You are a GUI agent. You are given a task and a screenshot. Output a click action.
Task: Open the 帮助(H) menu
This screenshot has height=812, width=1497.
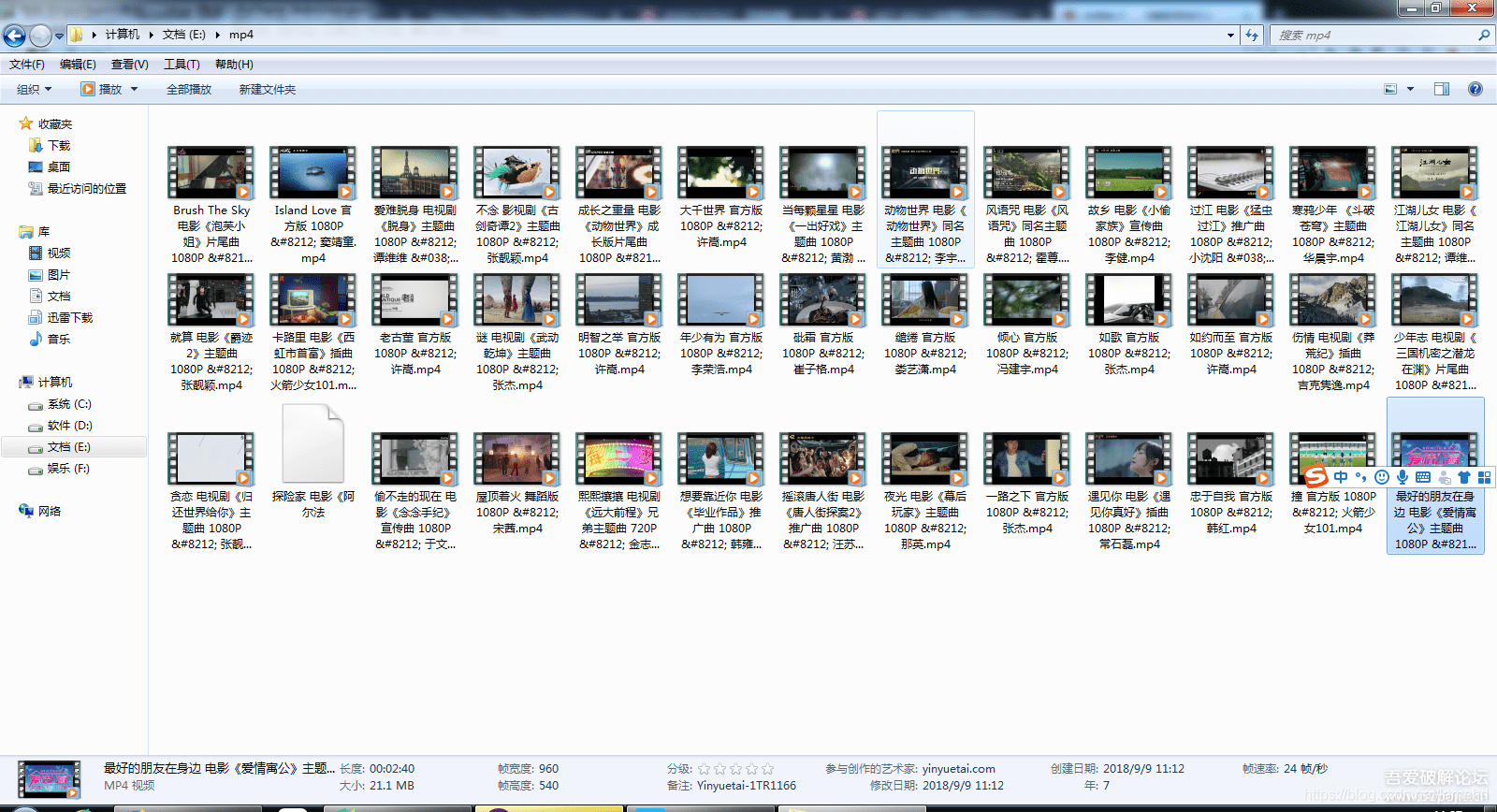click(234, 65)
